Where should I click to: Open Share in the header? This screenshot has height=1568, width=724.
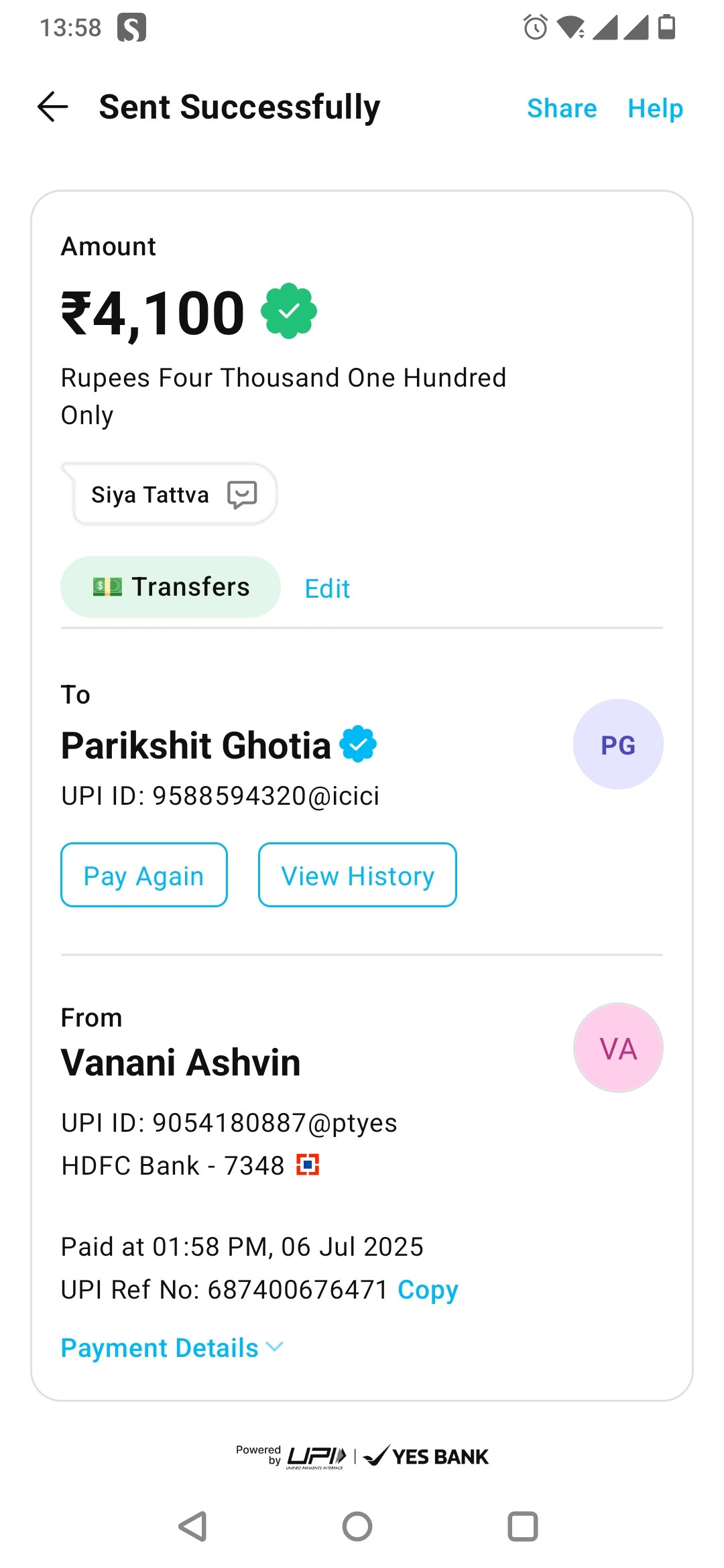pos(562,109)
